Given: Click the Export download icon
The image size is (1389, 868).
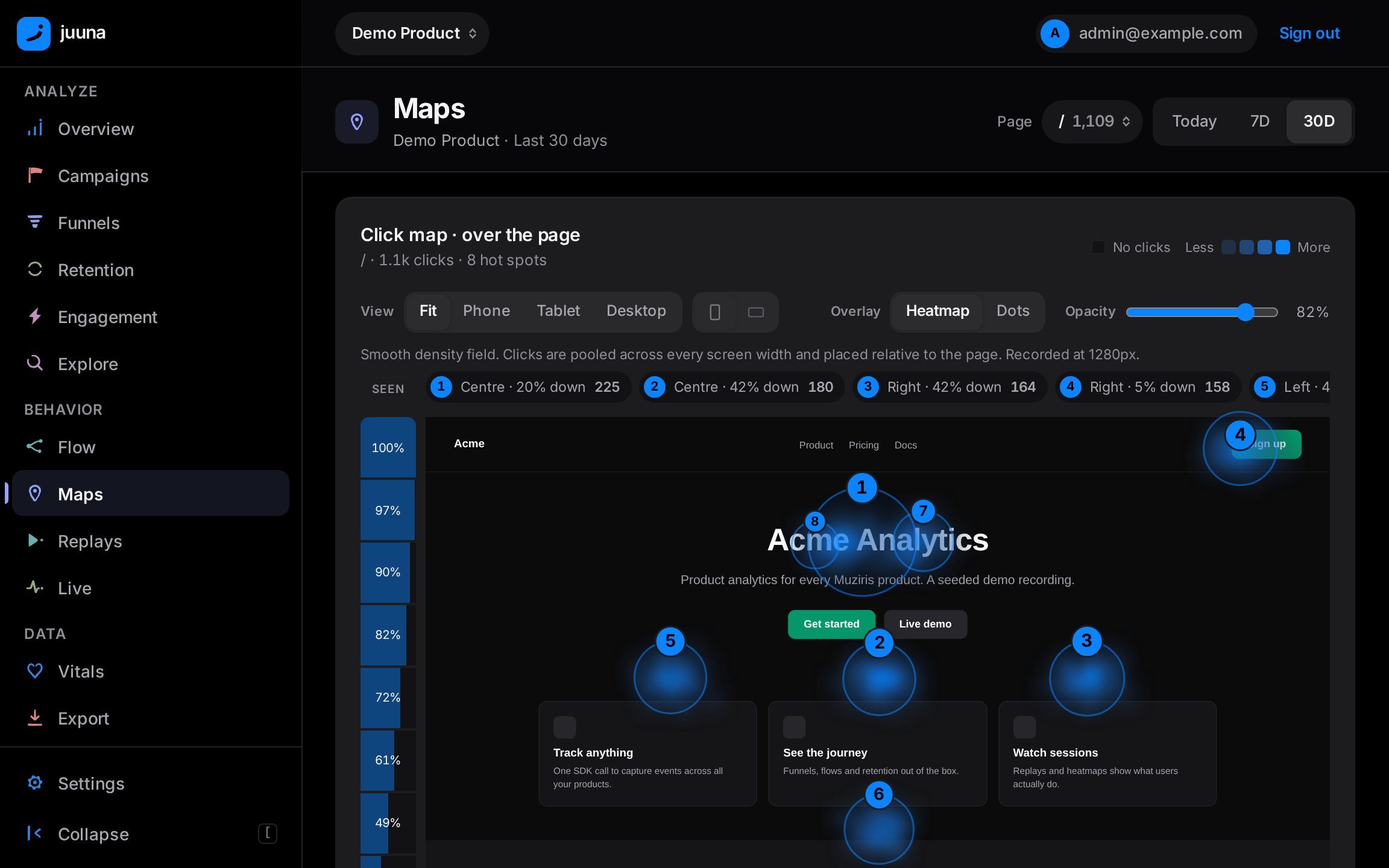Looking at the screenshot, I should [35, 718].
